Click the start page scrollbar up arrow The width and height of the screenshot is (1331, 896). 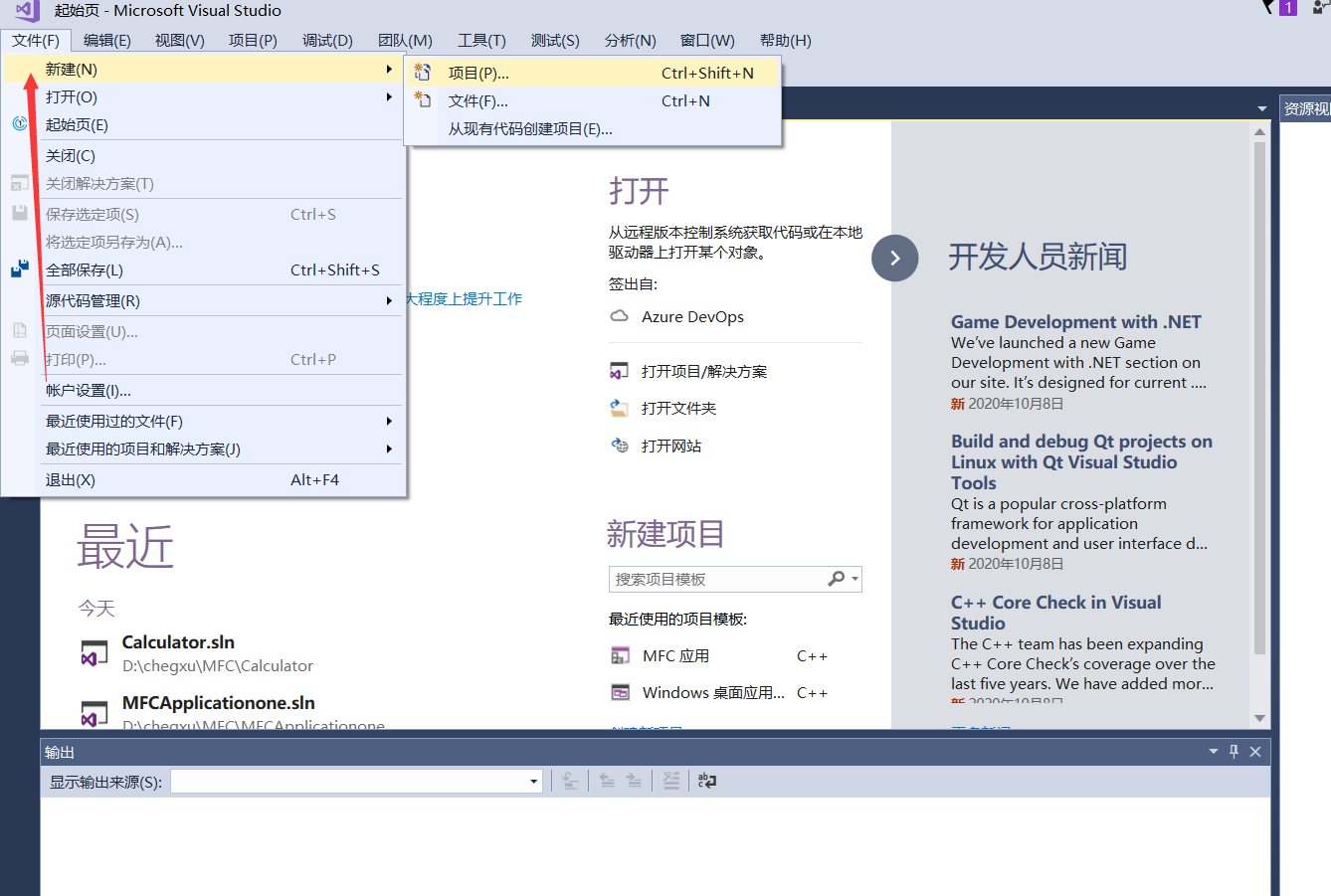coord(1260,131)
